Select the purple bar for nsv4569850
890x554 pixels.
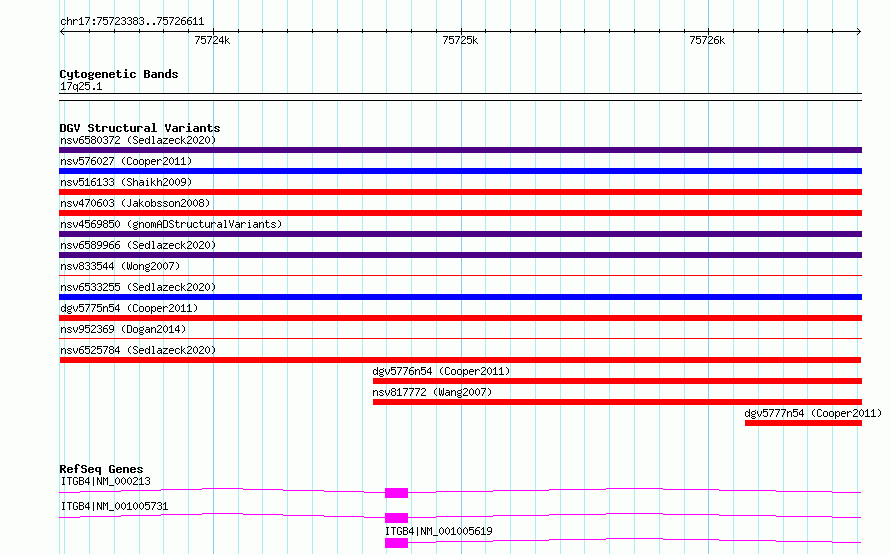460,234
